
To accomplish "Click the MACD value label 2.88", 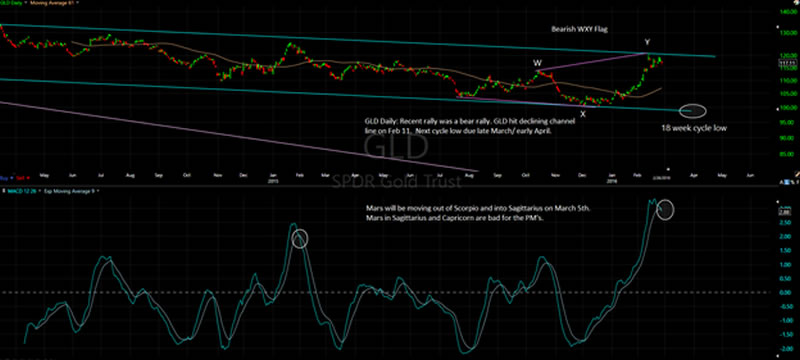I will point(784,212).
